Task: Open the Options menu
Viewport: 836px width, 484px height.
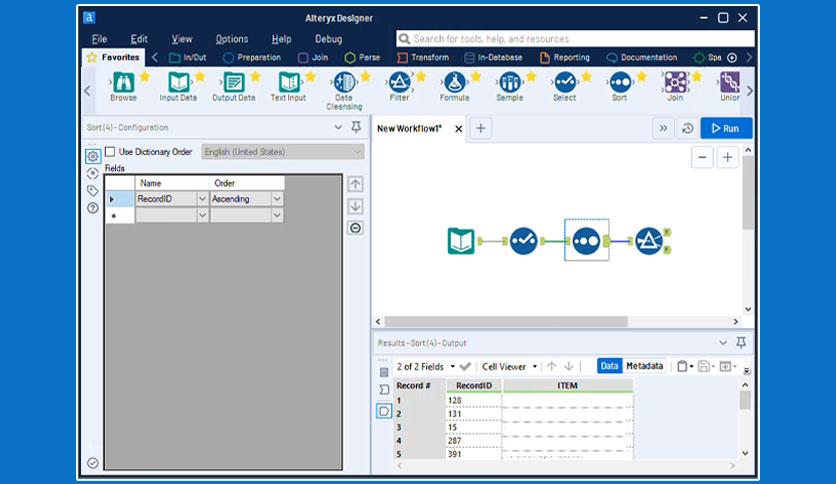Action: click(x=231, y=39)
